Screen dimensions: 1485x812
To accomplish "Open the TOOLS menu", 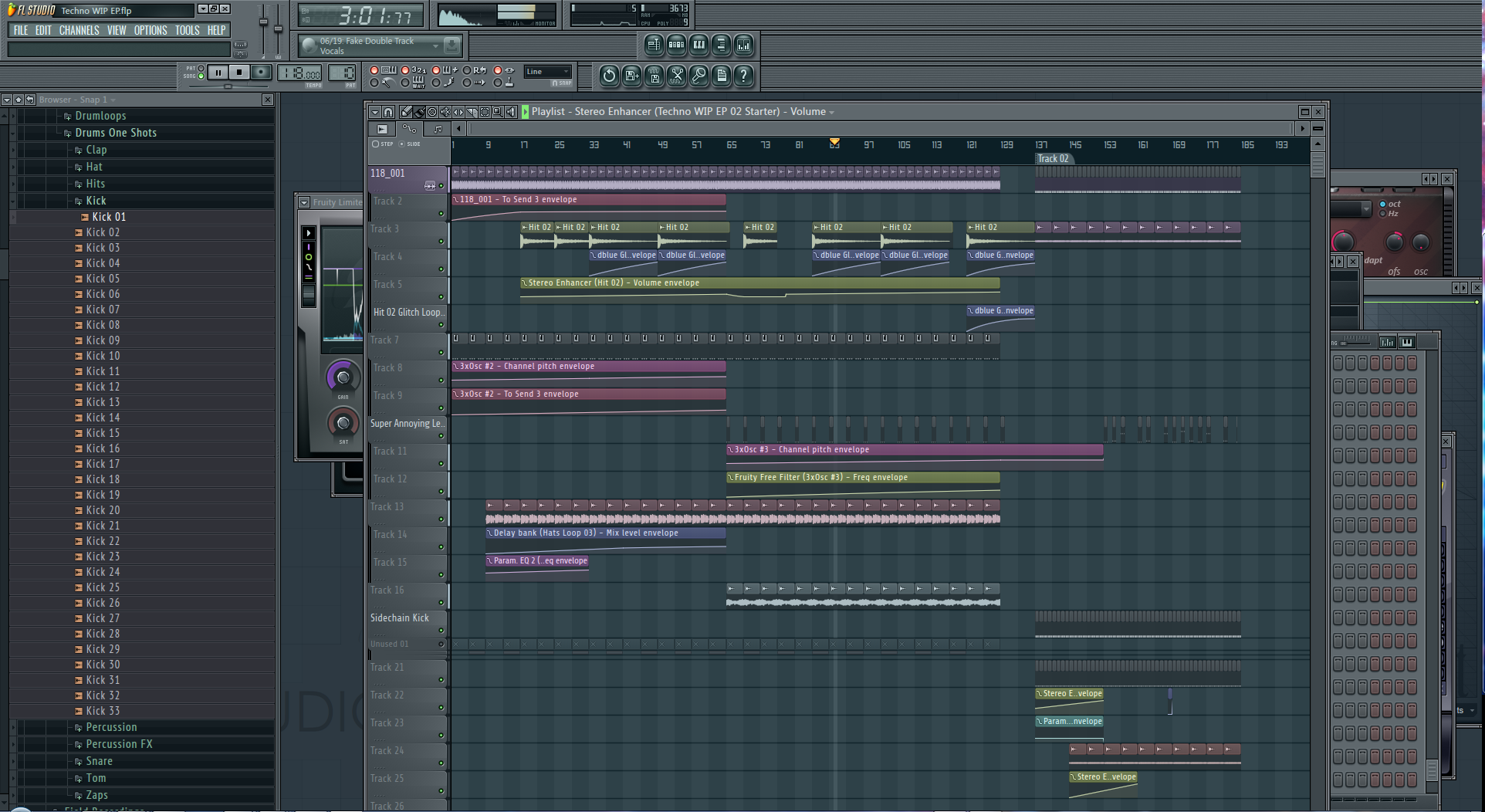I will pyautogui.click(x=187, y=31).
